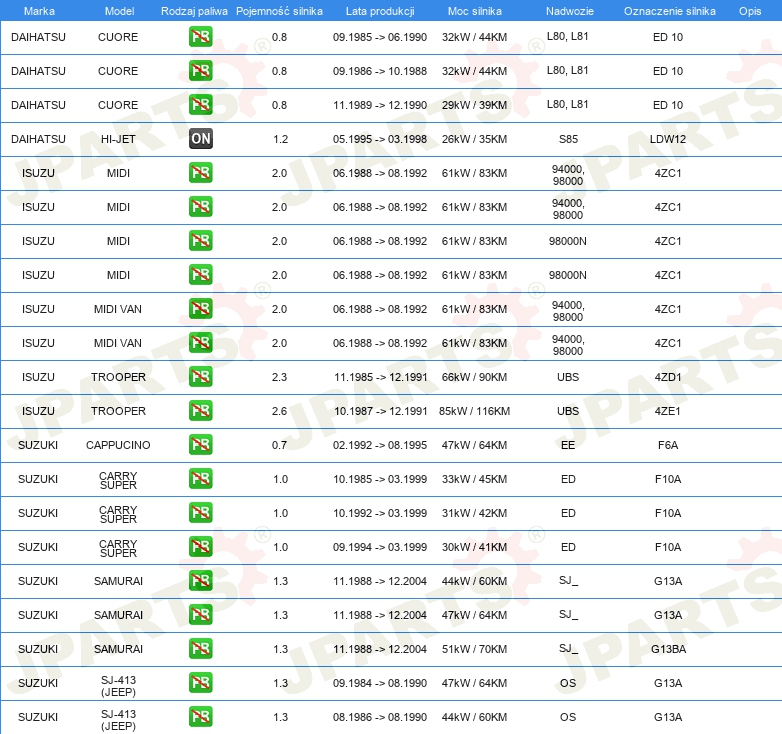The image size is (782, 734).
Task: Click the petrol icon in the TROOPER 2.6 row
Action: click(200, 410)
